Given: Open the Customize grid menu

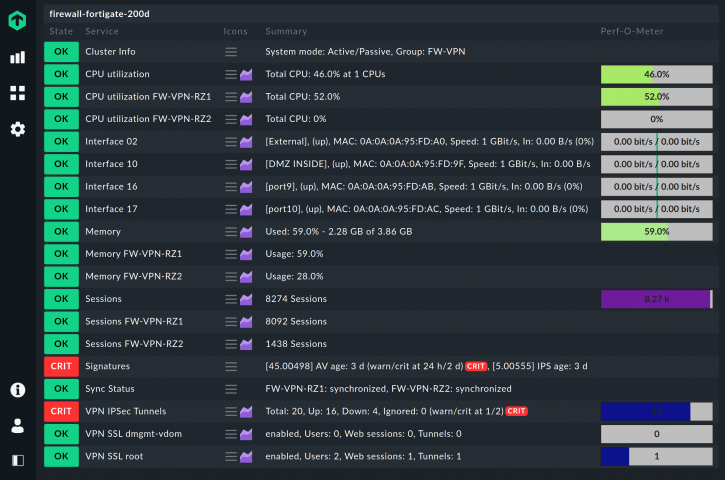Looking at the screenshot, I should tap(17, 93).
